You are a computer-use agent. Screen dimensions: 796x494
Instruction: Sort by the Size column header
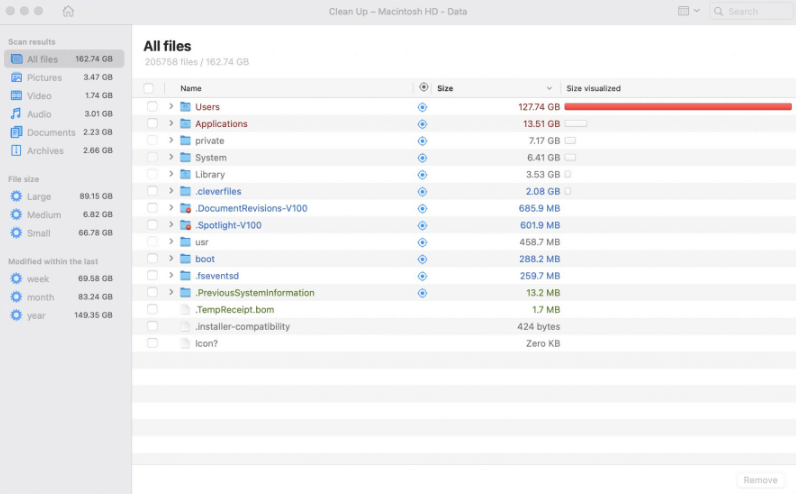[x=490, y=88]
